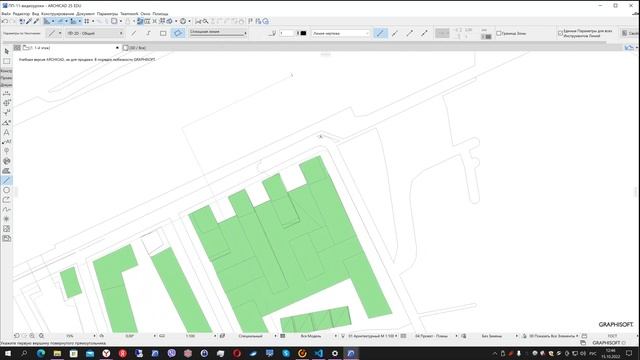
Task: Activate the syringe inject parameters icon
Action: [x=36, y=21]
